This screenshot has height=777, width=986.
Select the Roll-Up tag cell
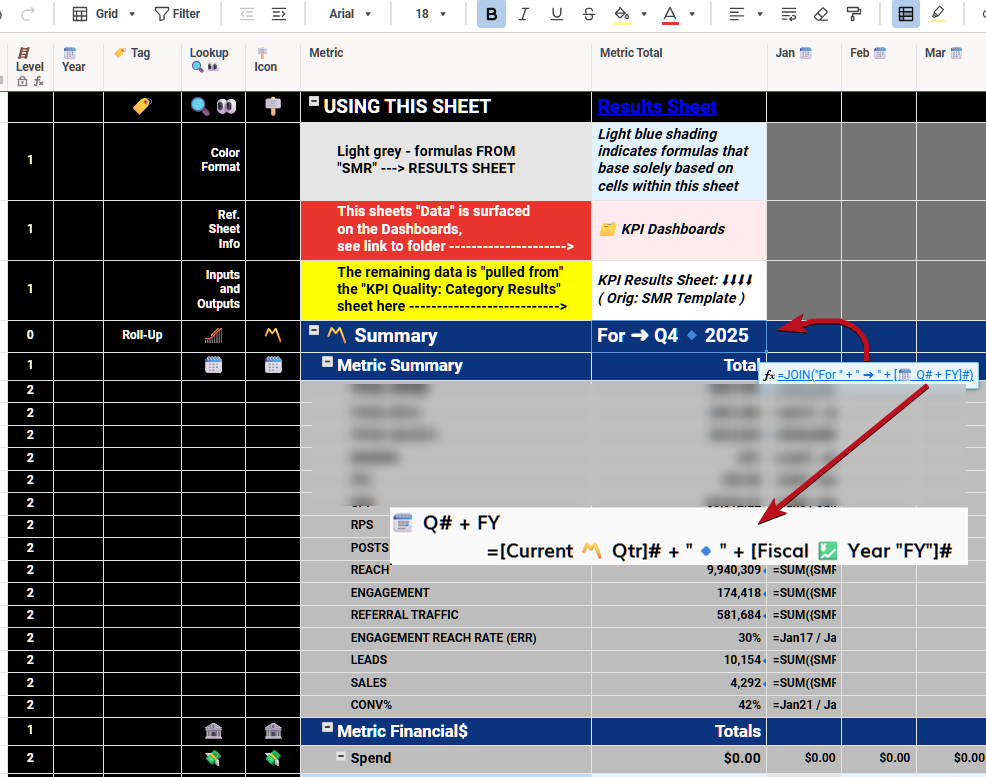coord(142,335)
